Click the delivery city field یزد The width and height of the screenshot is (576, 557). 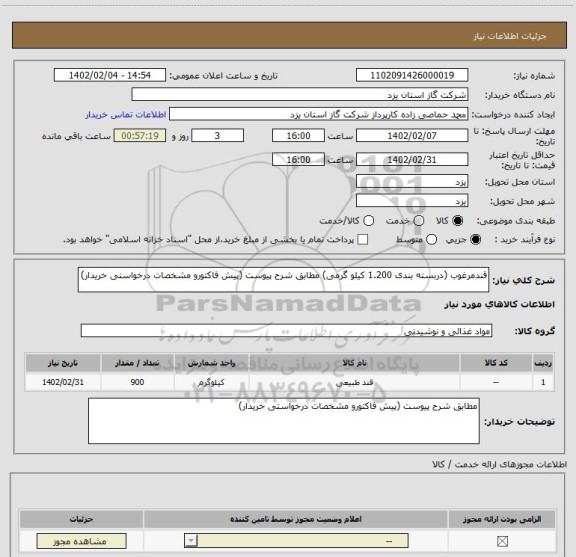pyautogui.click(x=412, y=201)
